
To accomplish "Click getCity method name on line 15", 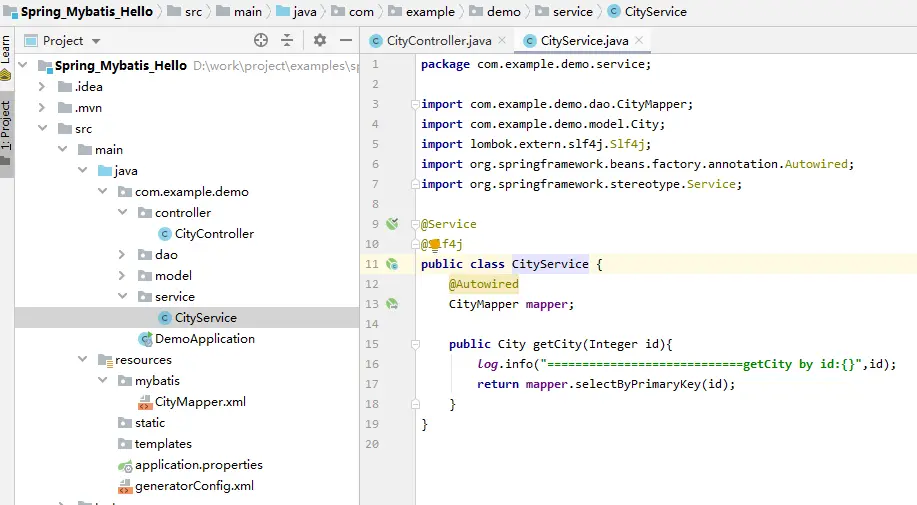I will click(557, 344).
